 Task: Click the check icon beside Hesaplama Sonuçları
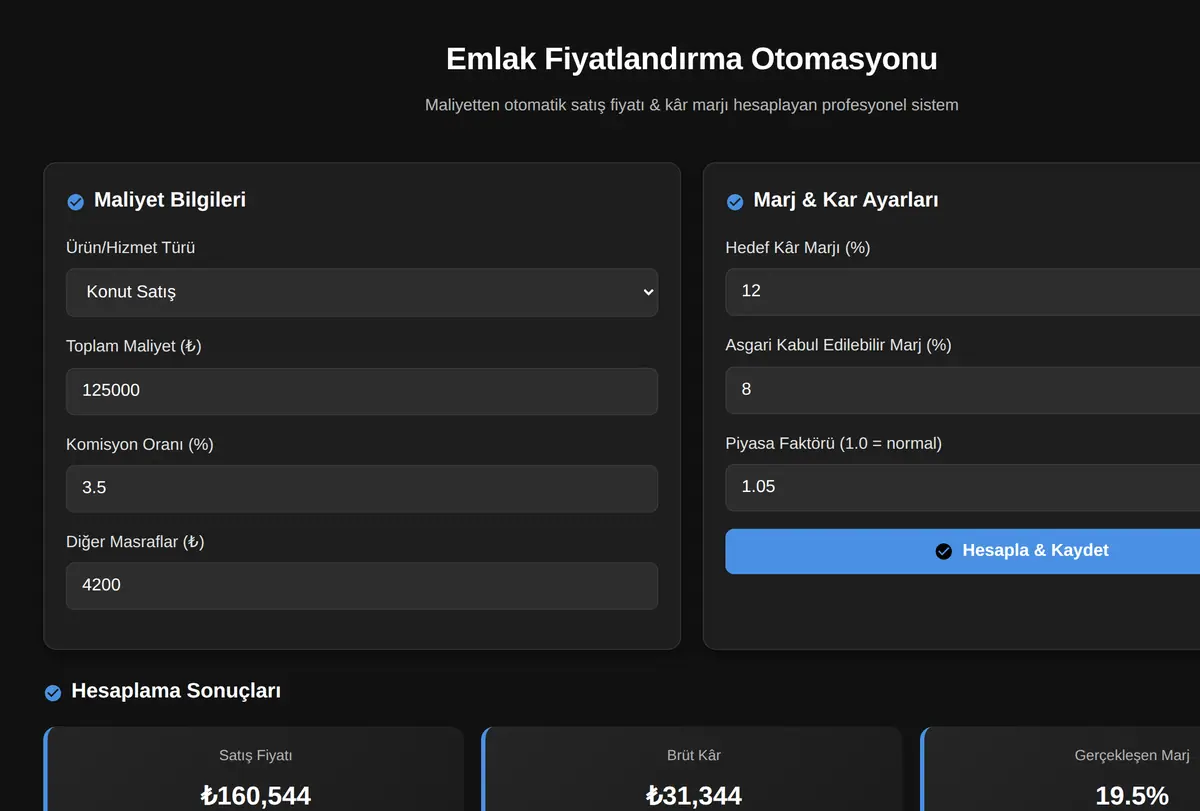[x=53, y=693]
